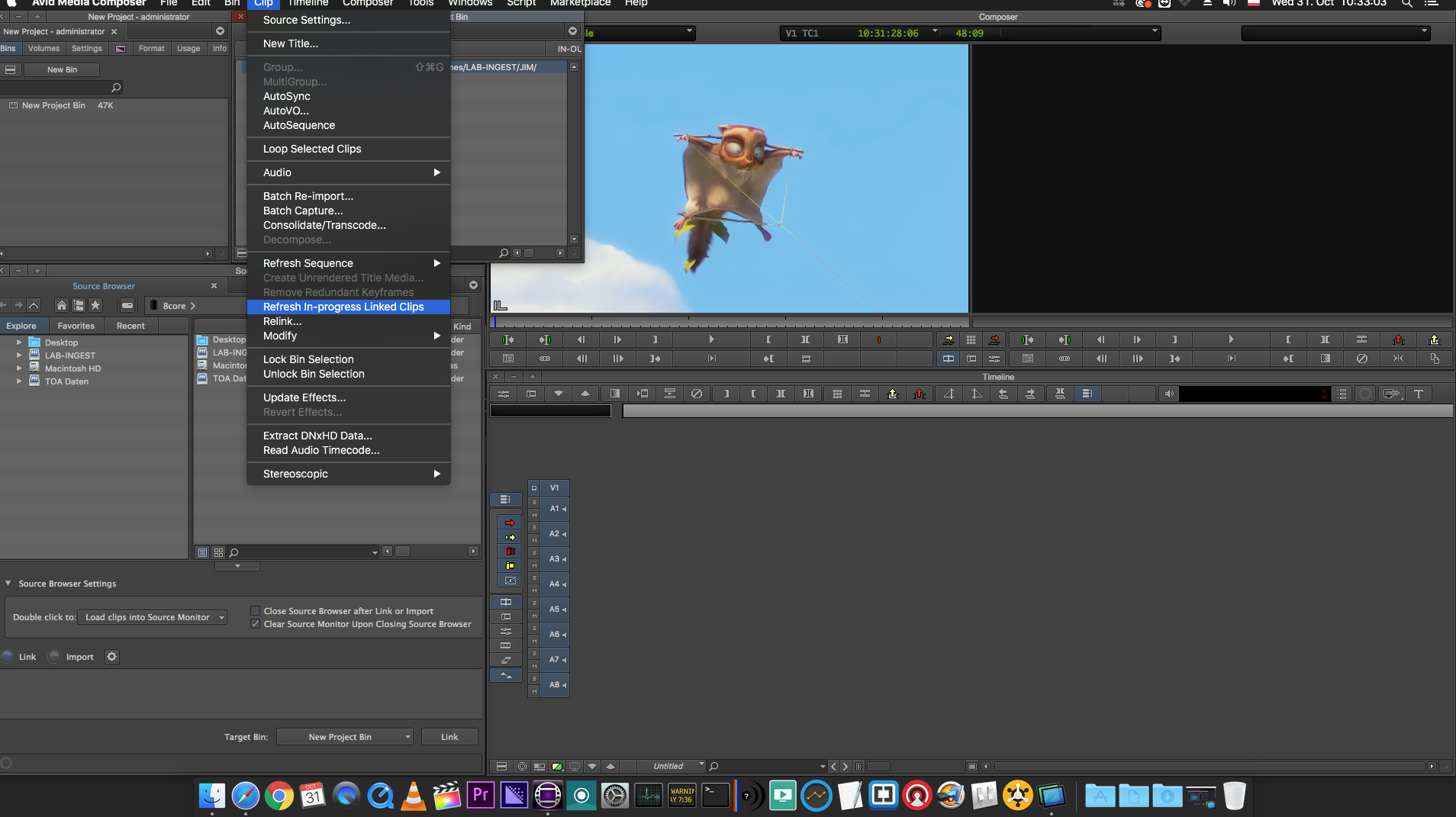
Task: Enable the red Overwrite Trim roller tool
Action: tap(510, 551)
